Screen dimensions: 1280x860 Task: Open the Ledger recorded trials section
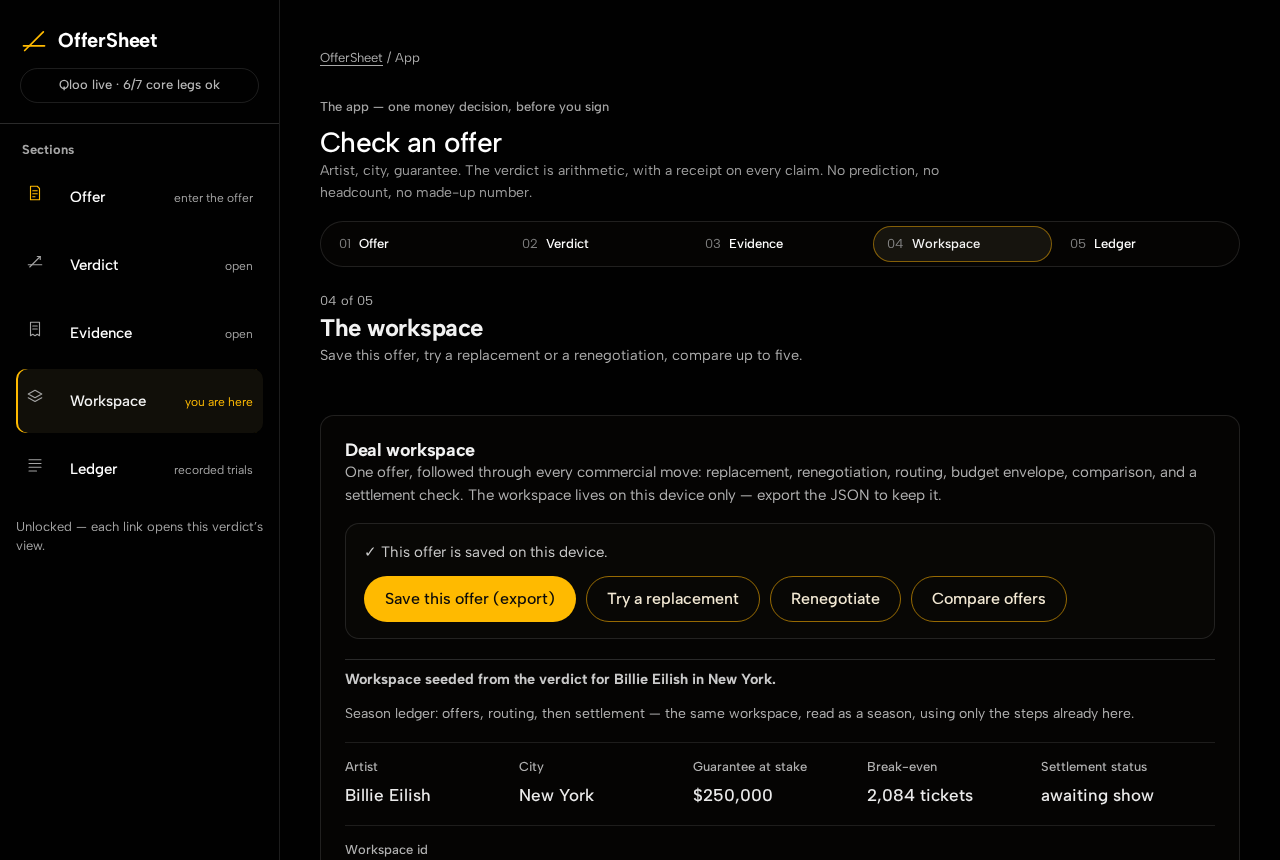140,469
